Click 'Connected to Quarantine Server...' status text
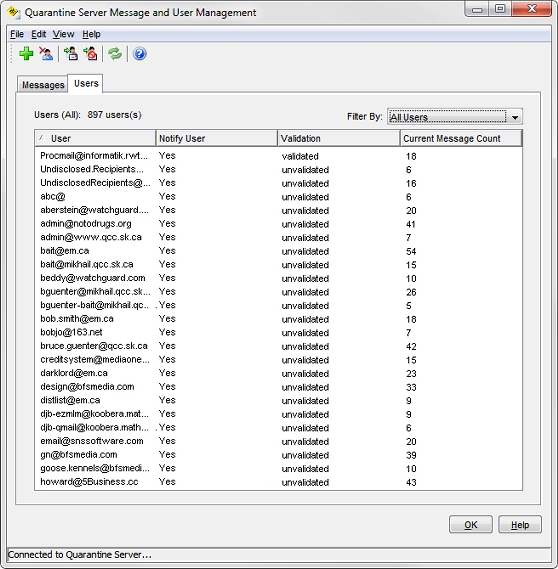The image size is (558, 569). click(79, 554)
